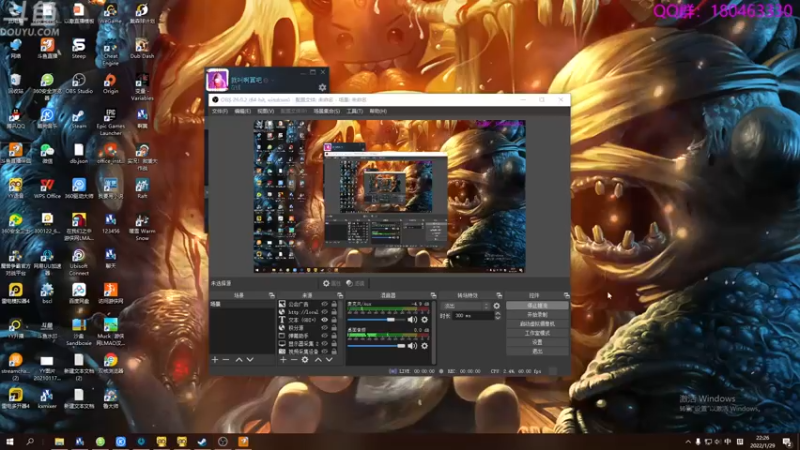This screenshot has width=800, height=450.
Task: Open the settings gear in the chat window
Action: pos(322,88)
